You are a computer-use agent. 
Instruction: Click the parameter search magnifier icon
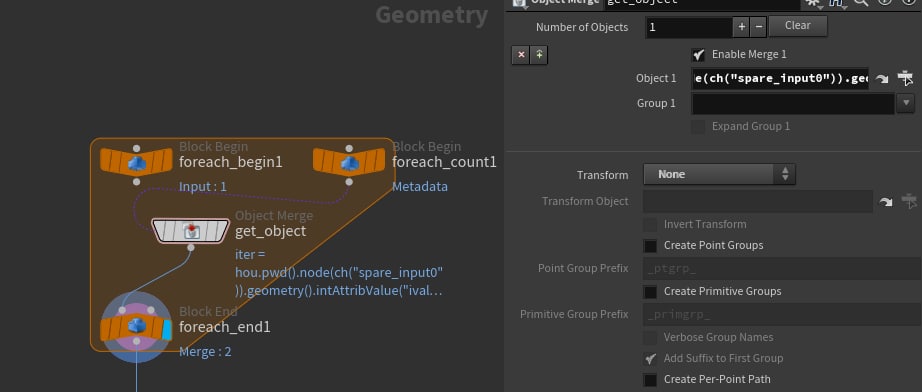[861, 2]
